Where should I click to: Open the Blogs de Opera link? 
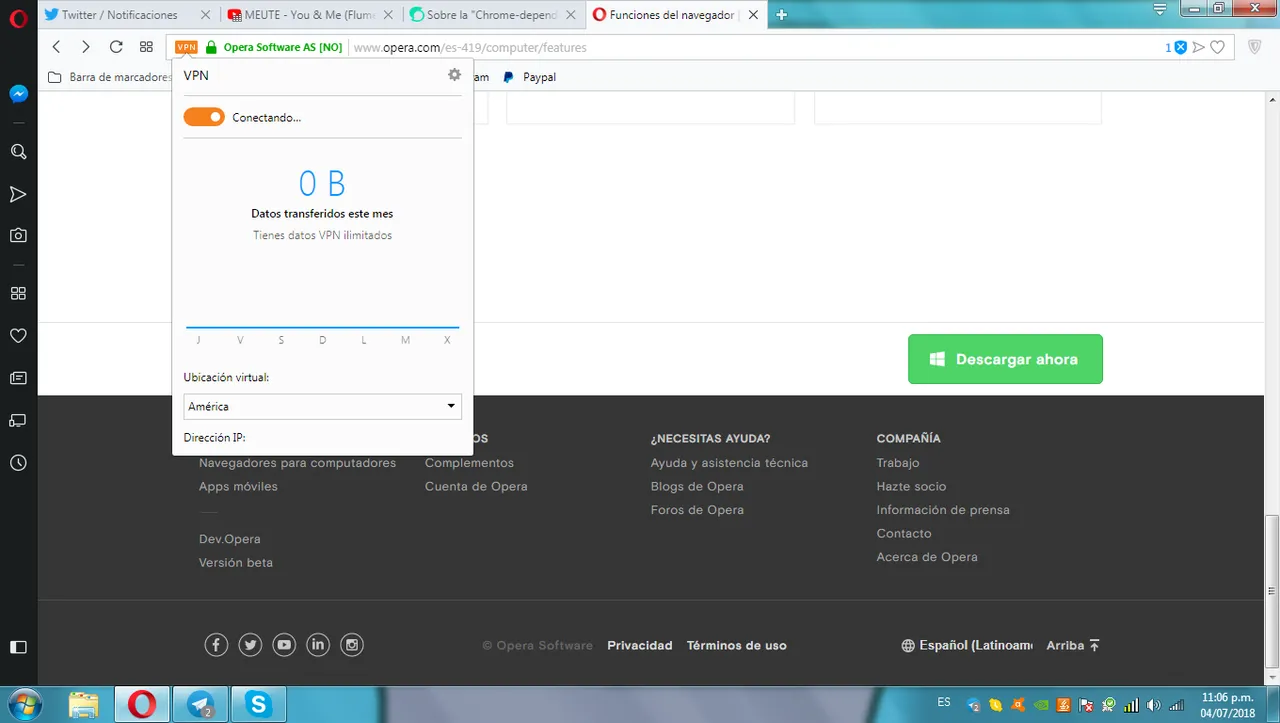tap(697, 486)
